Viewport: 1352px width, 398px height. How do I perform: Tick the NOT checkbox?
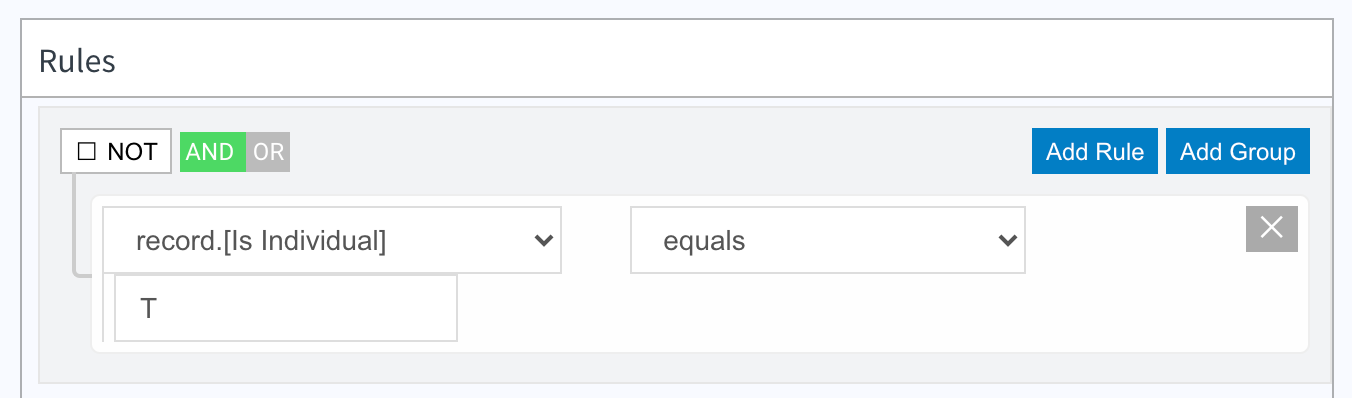(86, 152)
